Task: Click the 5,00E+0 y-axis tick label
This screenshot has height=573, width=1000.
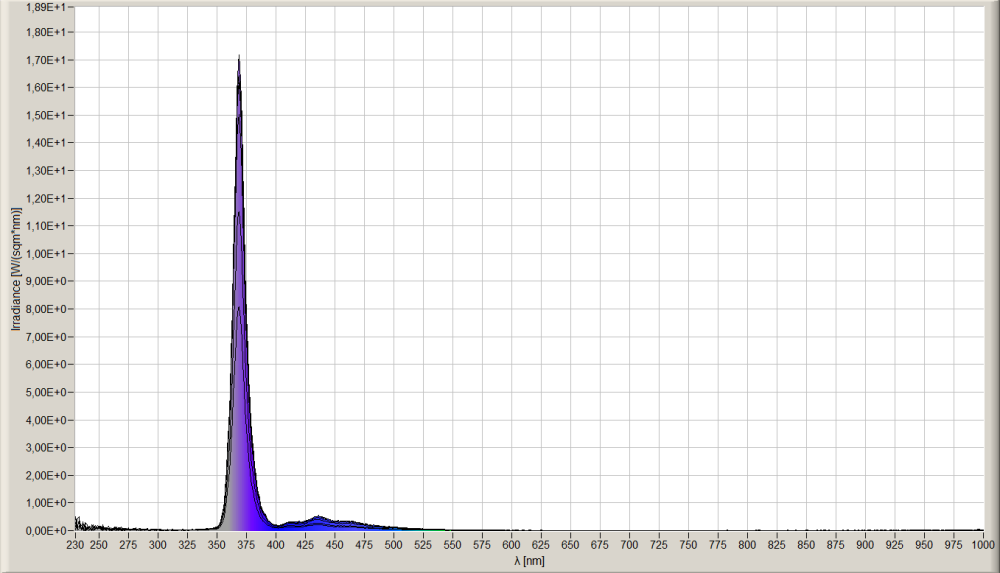Action: [x=46, y=392]
